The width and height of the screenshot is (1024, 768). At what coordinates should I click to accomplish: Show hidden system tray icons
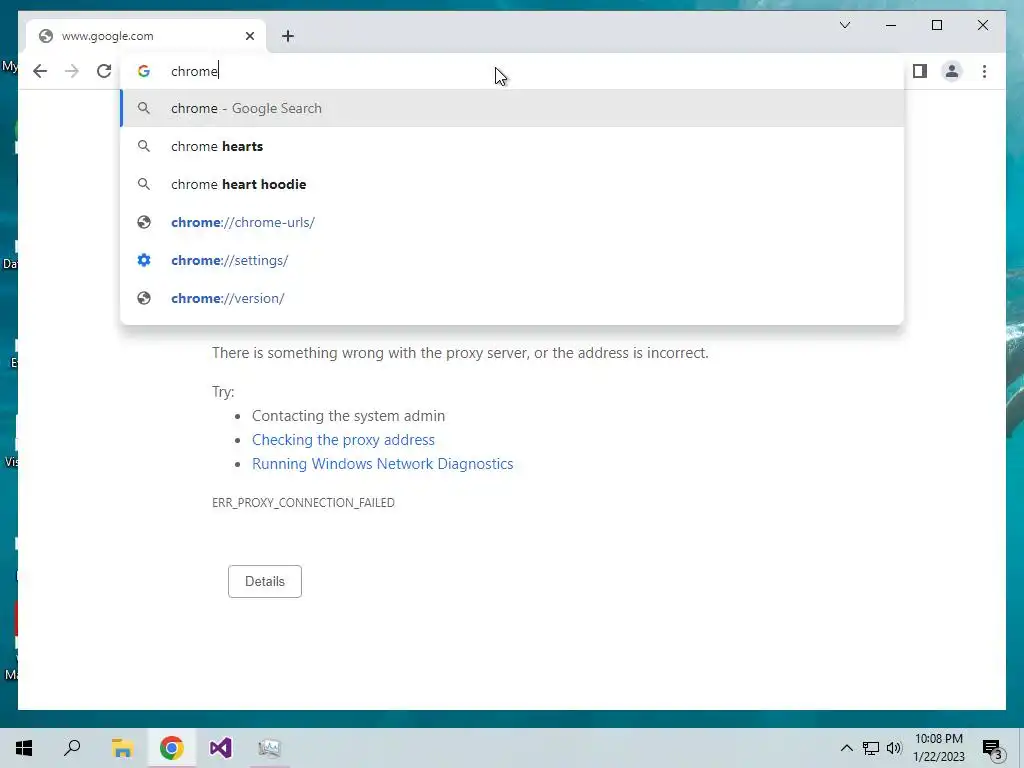pyautogui.click(x=846, y=748)
